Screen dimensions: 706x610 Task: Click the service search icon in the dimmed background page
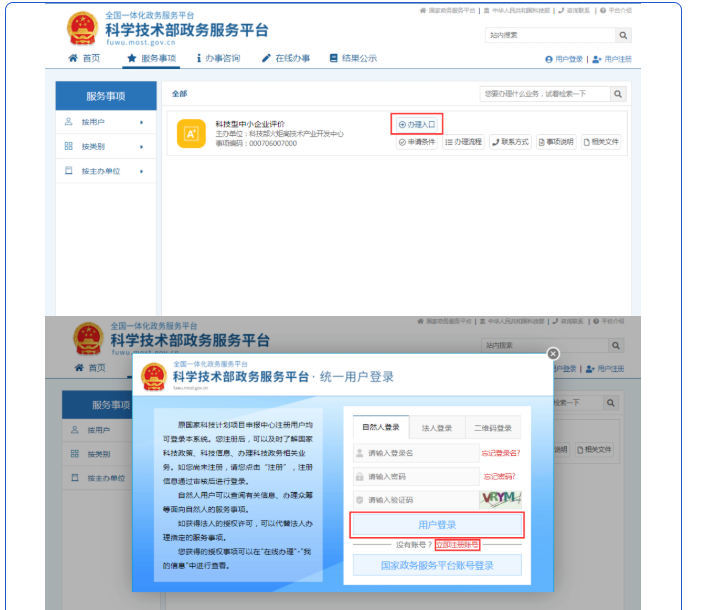pyautogui.click(x=611, y=402)
